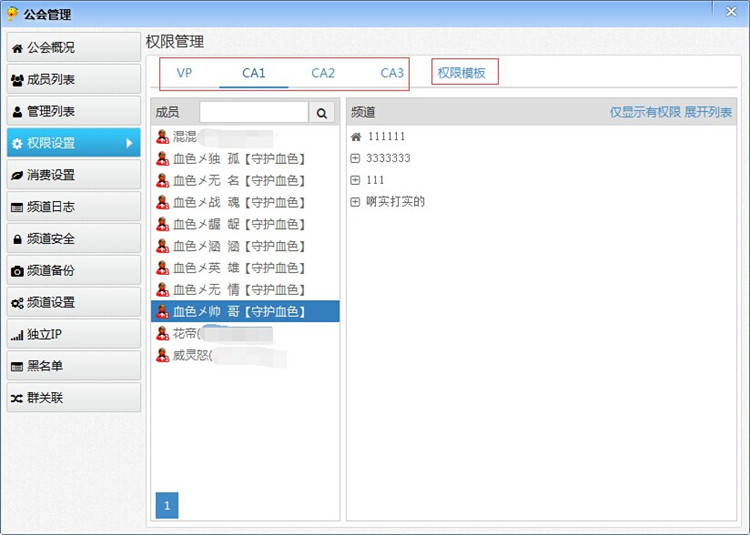Click 展开列表 link

(x=708, y=112)
